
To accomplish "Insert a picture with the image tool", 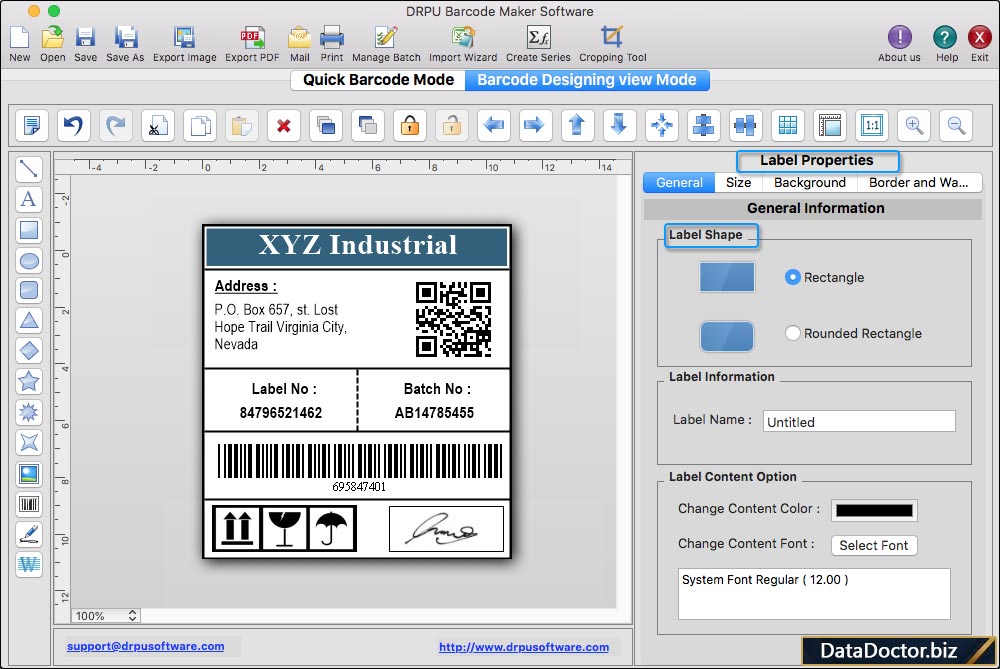I will point(29,474).
